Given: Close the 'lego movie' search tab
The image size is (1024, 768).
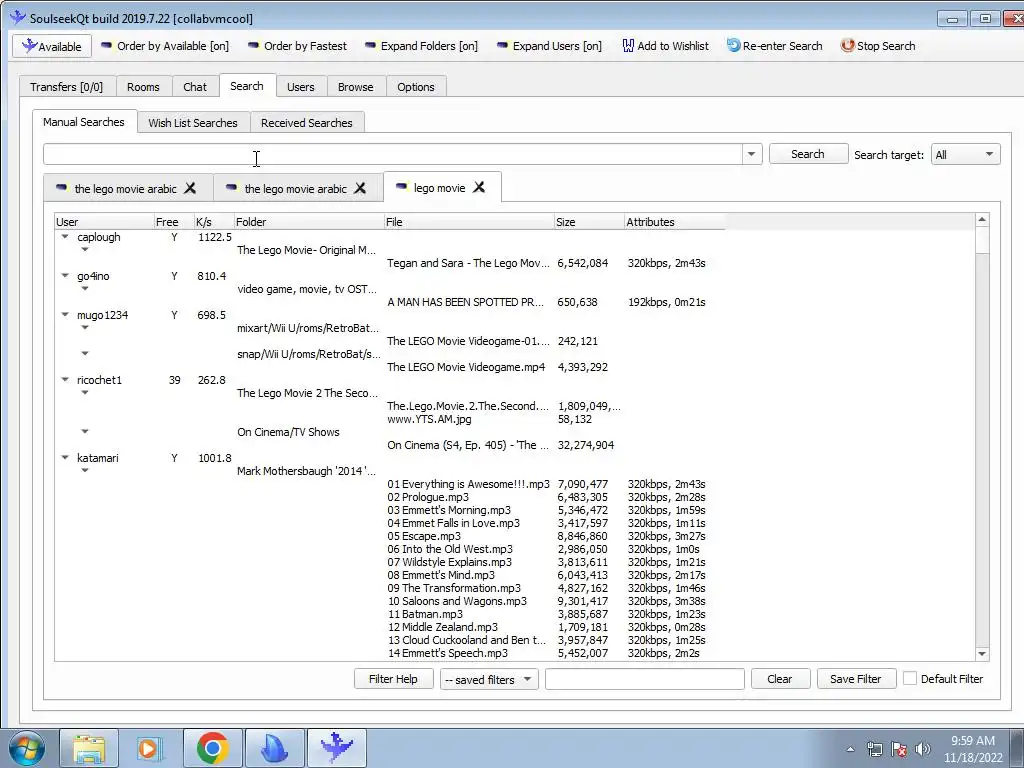Looking at the screenshot, I should tap(479, 187).
